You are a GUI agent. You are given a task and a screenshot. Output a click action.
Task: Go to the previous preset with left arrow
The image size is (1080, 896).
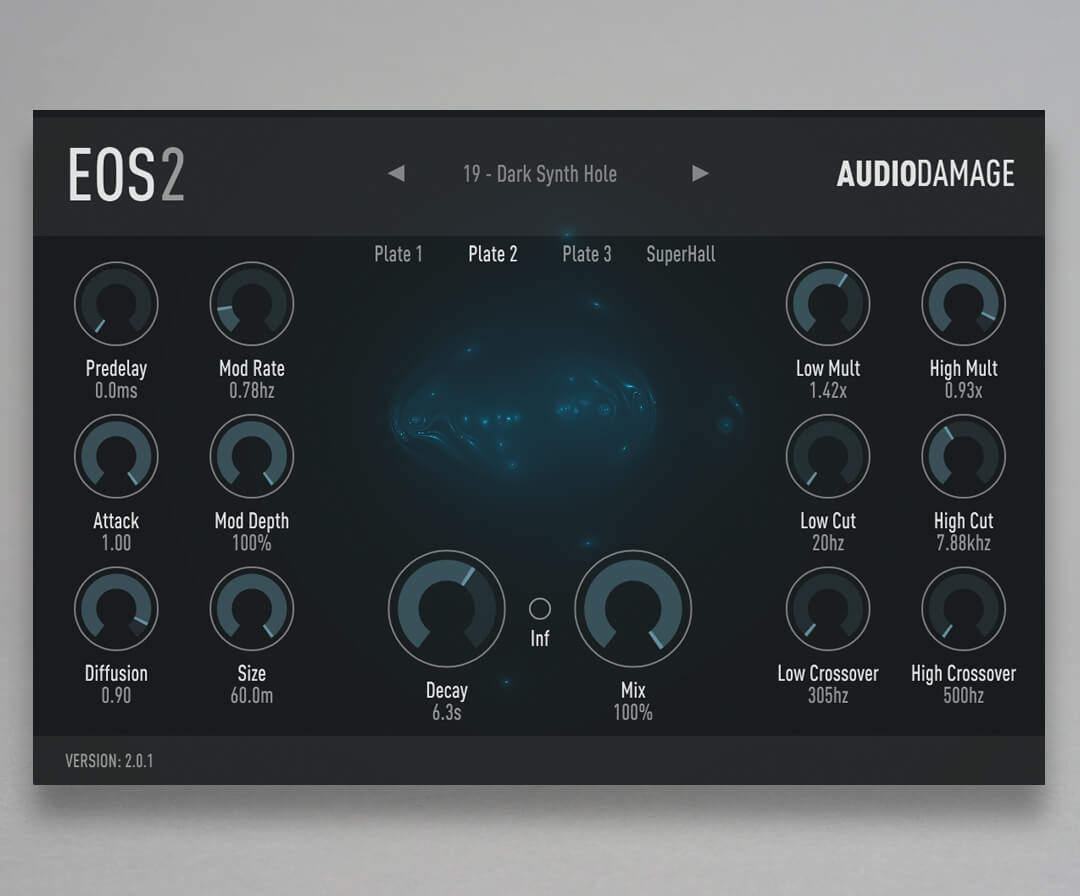[x=397, y=174]
